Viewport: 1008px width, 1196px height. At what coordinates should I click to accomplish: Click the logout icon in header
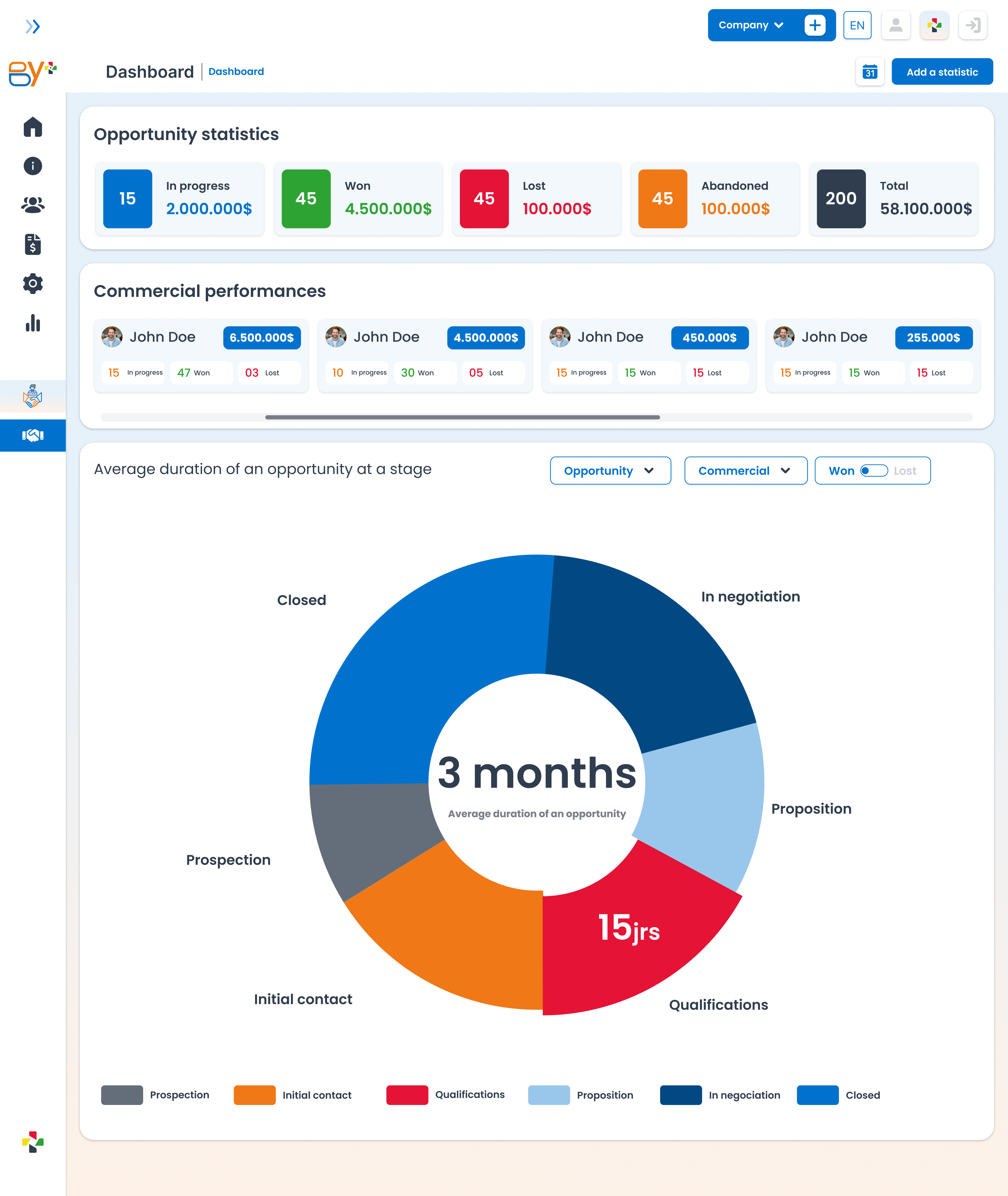pyautogui.click(x=973, y=25)
